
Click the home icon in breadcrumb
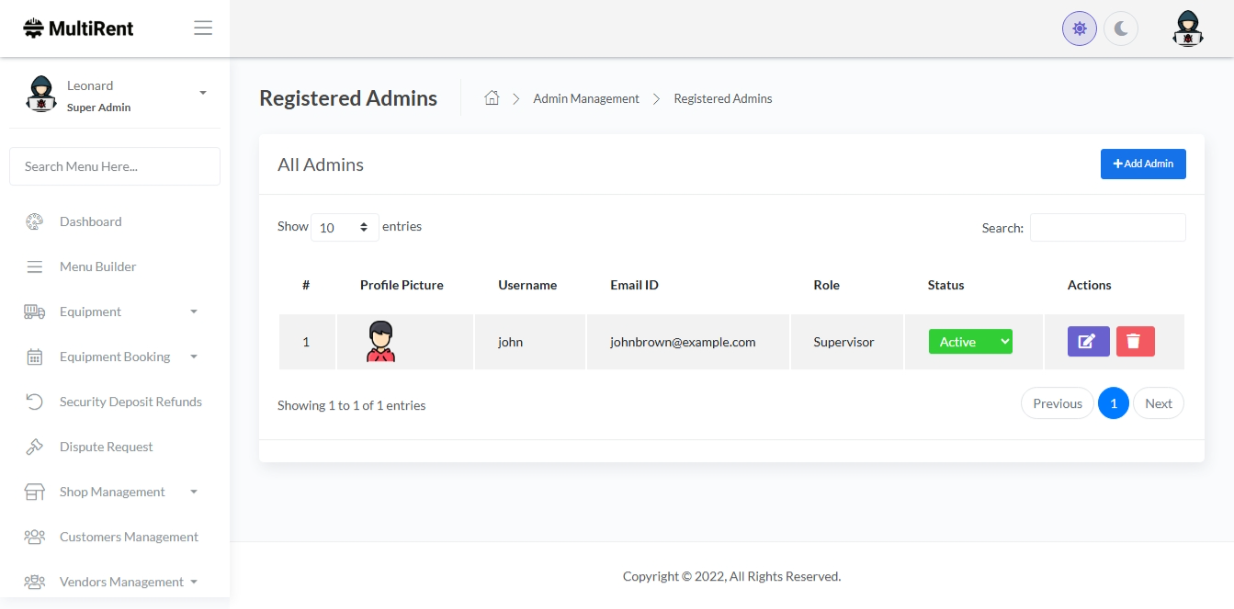pyautogui.click(x=491, y=98)
